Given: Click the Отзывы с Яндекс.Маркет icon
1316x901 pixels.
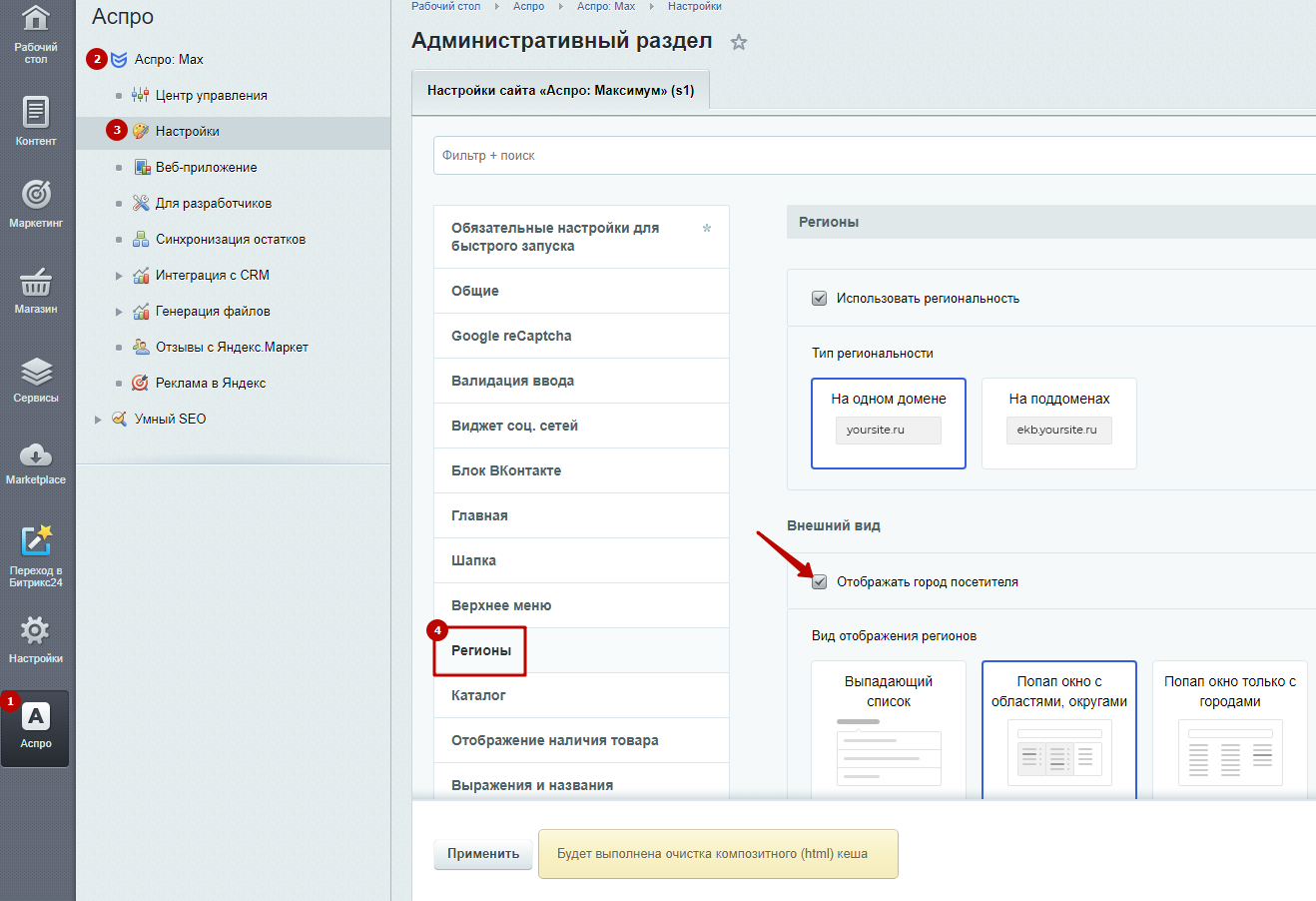Looking at the screenshot, I should 141,348.
